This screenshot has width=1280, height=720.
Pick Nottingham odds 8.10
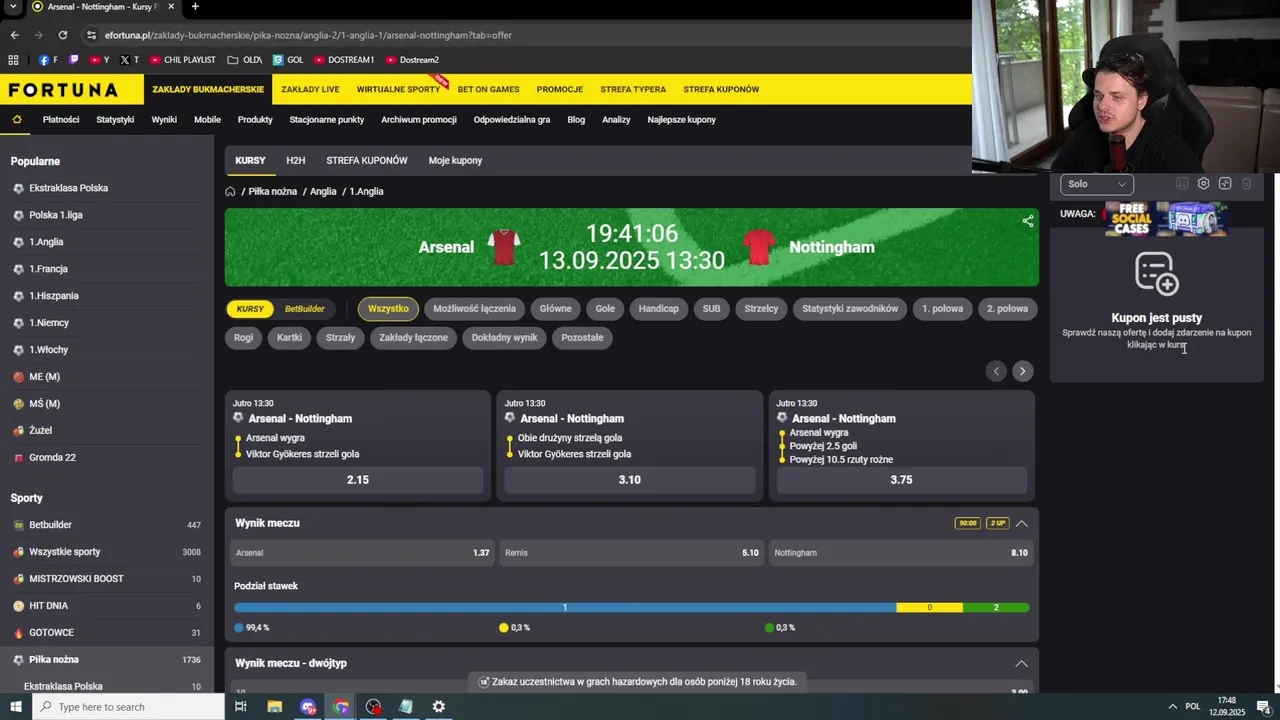(900, 553)
